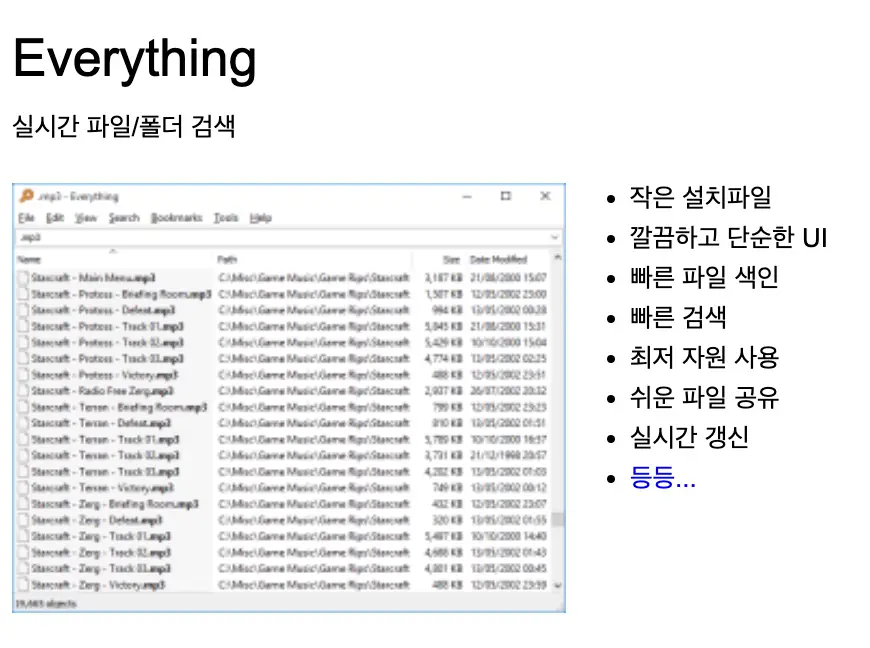Click path cell of the Main Menu.mp3 row

point(314,277)
